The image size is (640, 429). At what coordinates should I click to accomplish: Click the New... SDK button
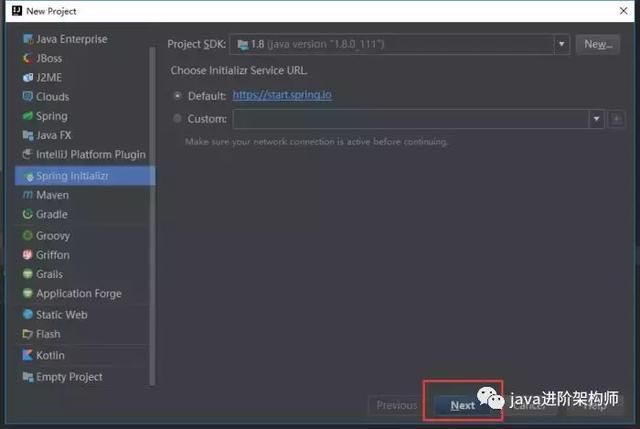(598, 44)
